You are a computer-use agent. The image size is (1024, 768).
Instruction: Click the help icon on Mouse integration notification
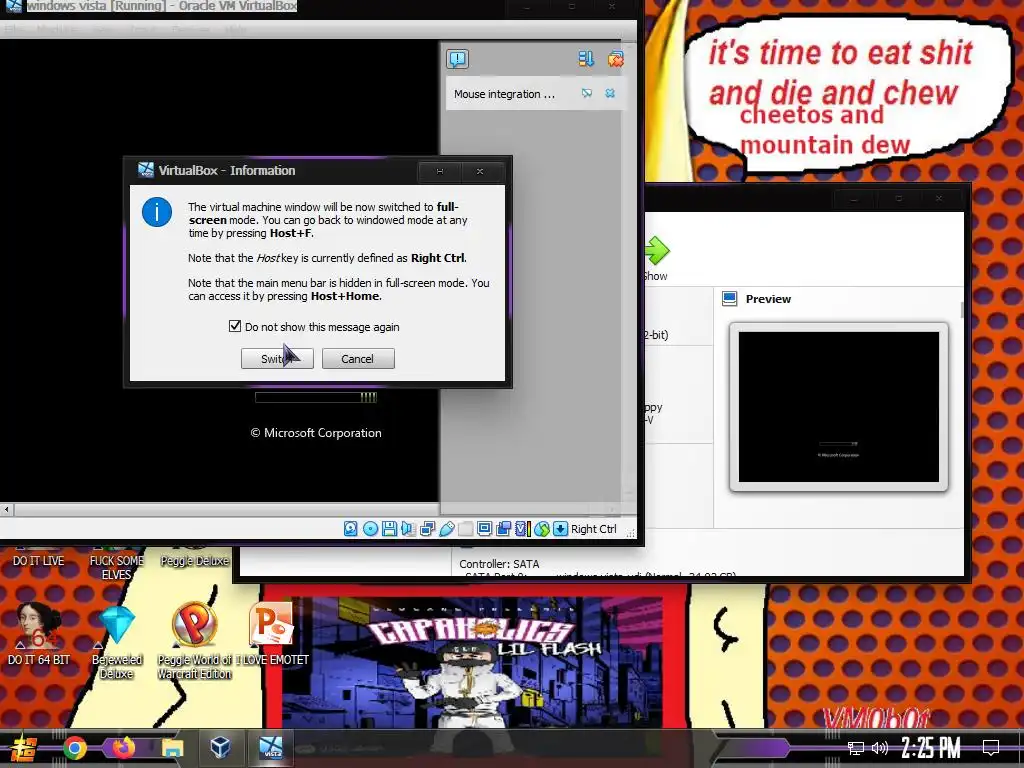(587, 93)
